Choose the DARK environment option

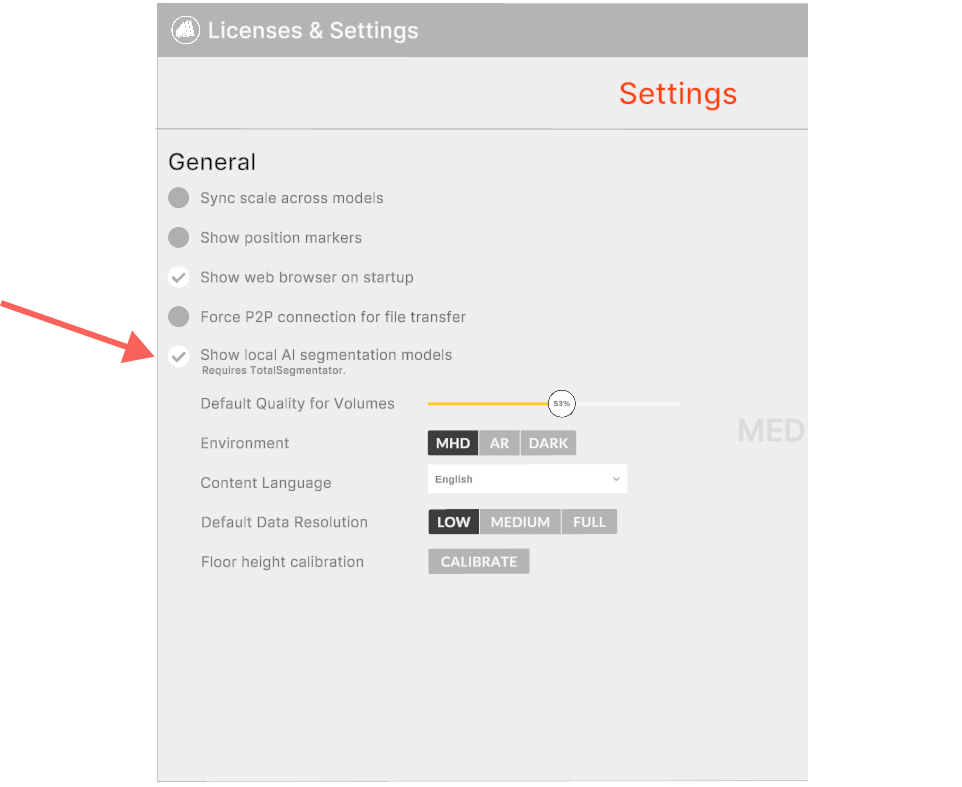548,443
